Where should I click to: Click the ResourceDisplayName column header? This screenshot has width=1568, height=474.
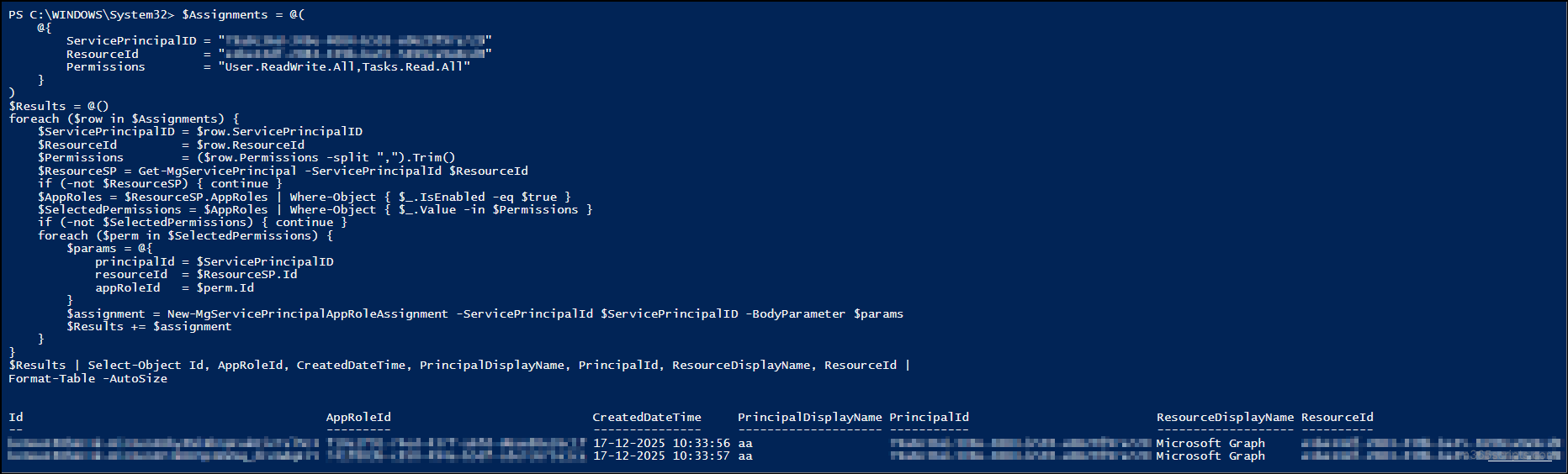pyautogui.click(x=1225, y=418)
